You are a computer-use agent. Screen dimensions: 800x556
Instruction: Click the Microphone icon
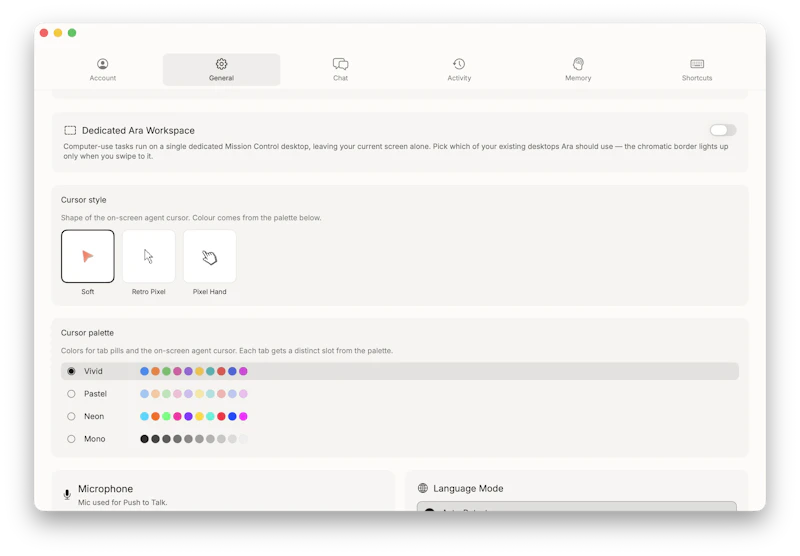67,494
